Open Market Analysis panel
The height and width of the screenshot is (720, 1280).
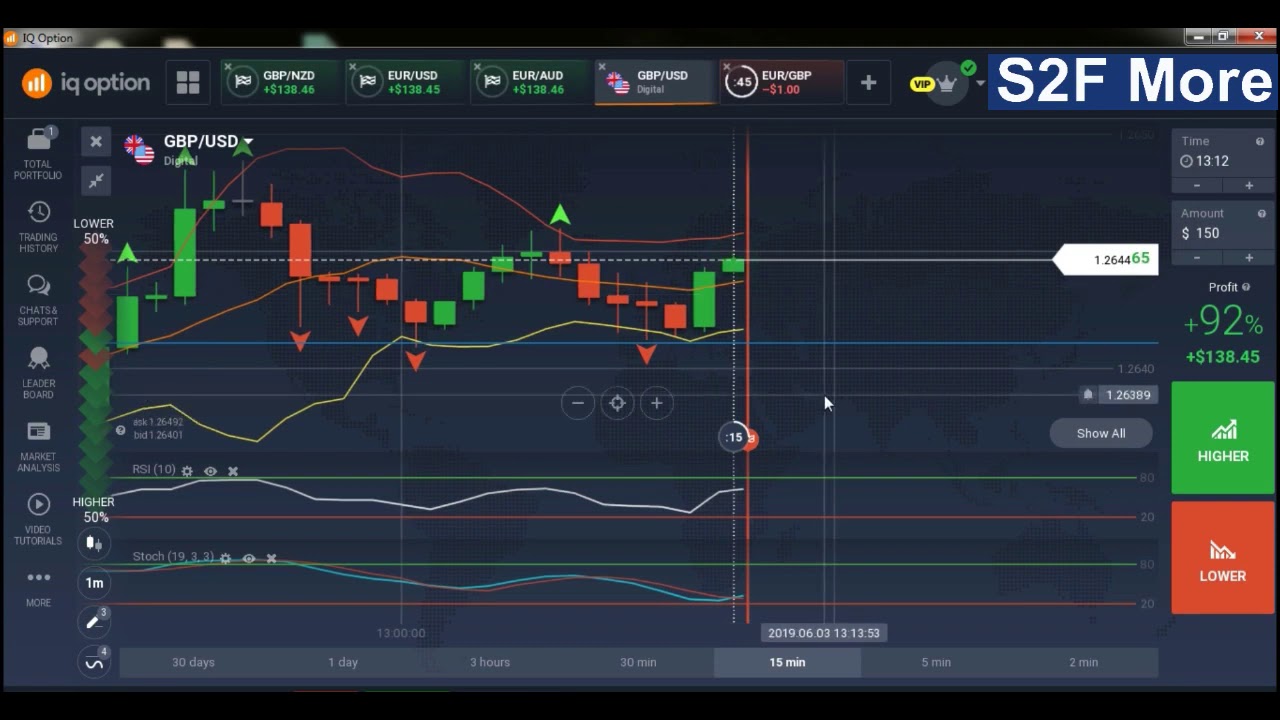(x=38, y=446)
